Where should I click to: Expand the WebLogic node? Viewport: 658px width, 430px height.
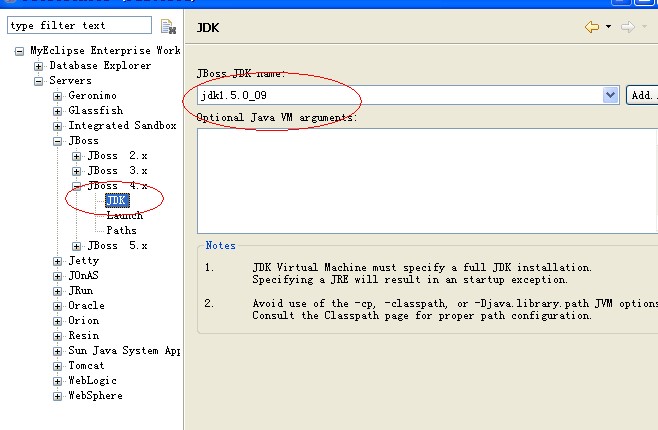coord(57,381)
